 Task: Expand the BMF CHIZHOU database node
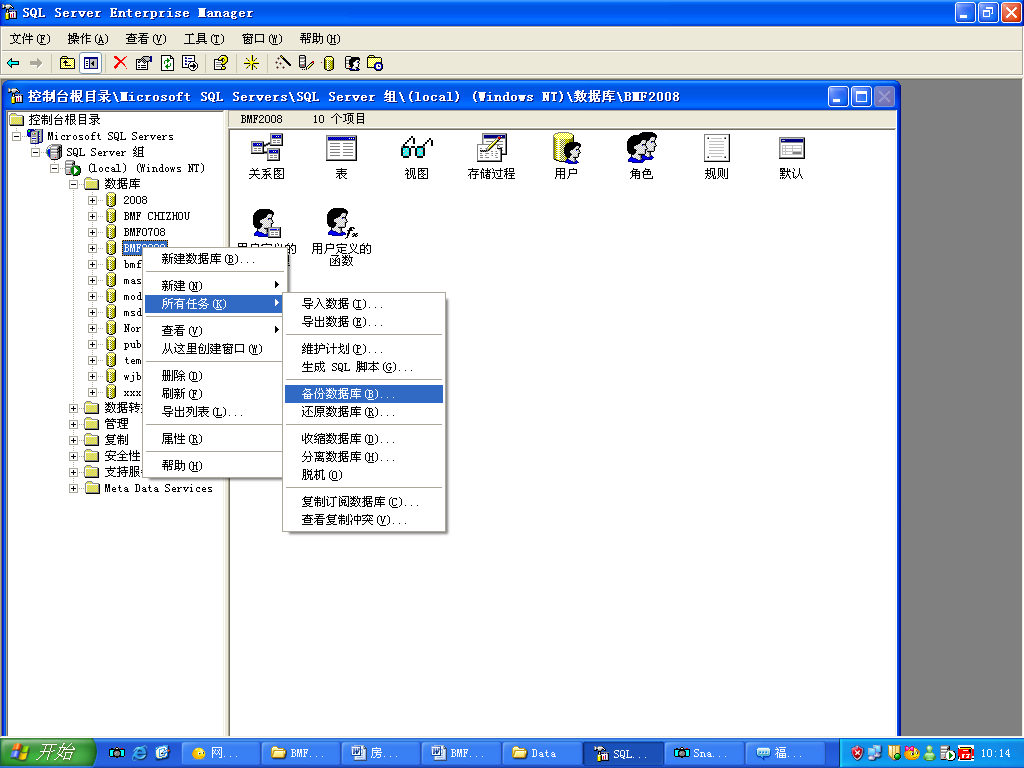pyautogui.click(x=92, y=216)
